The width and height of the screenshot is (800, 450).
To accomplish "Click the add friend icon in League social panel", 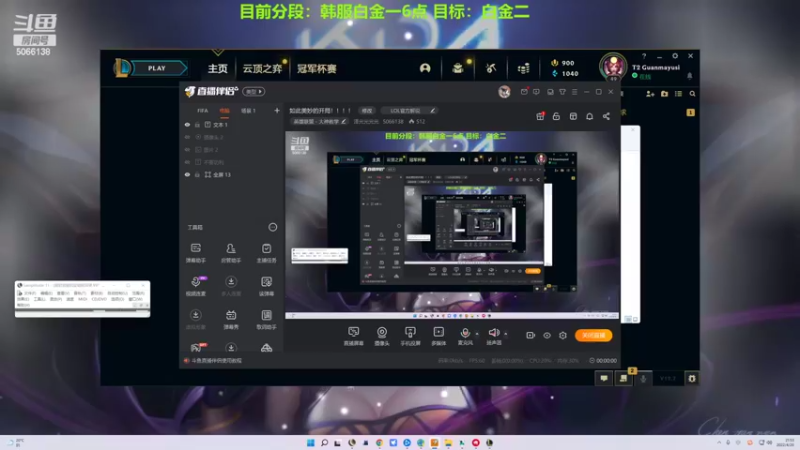I will click(650, 94).
